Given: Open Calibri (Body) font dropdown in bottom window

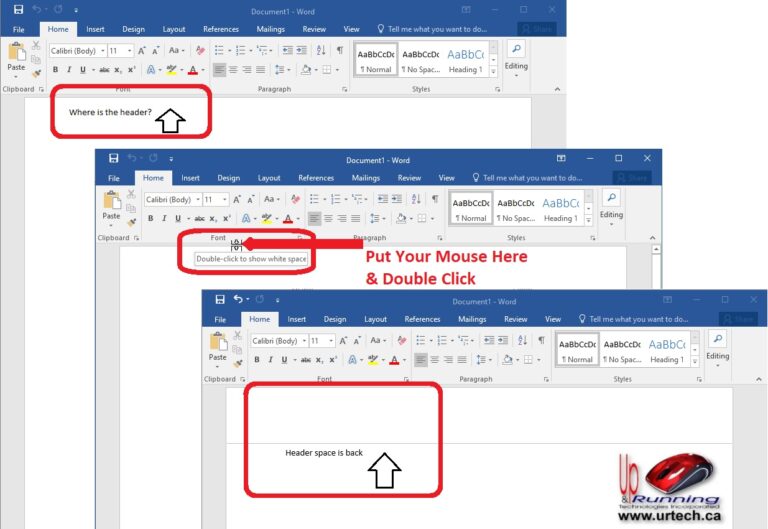Looking at the screenshot, I should click(280, 341).
